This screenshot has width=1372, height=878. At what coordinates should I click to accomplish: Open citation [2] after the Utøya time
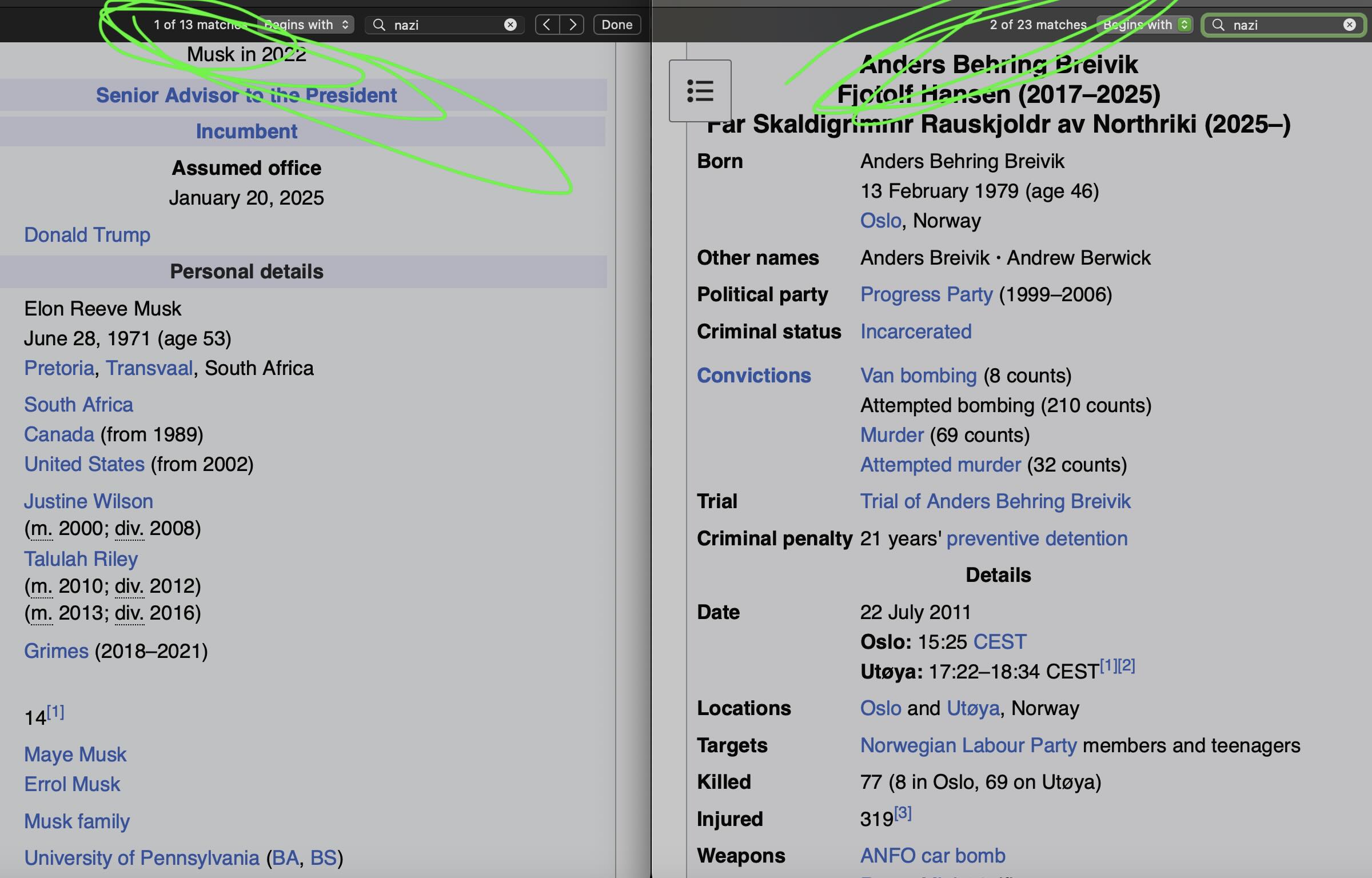pos(1127,665)
